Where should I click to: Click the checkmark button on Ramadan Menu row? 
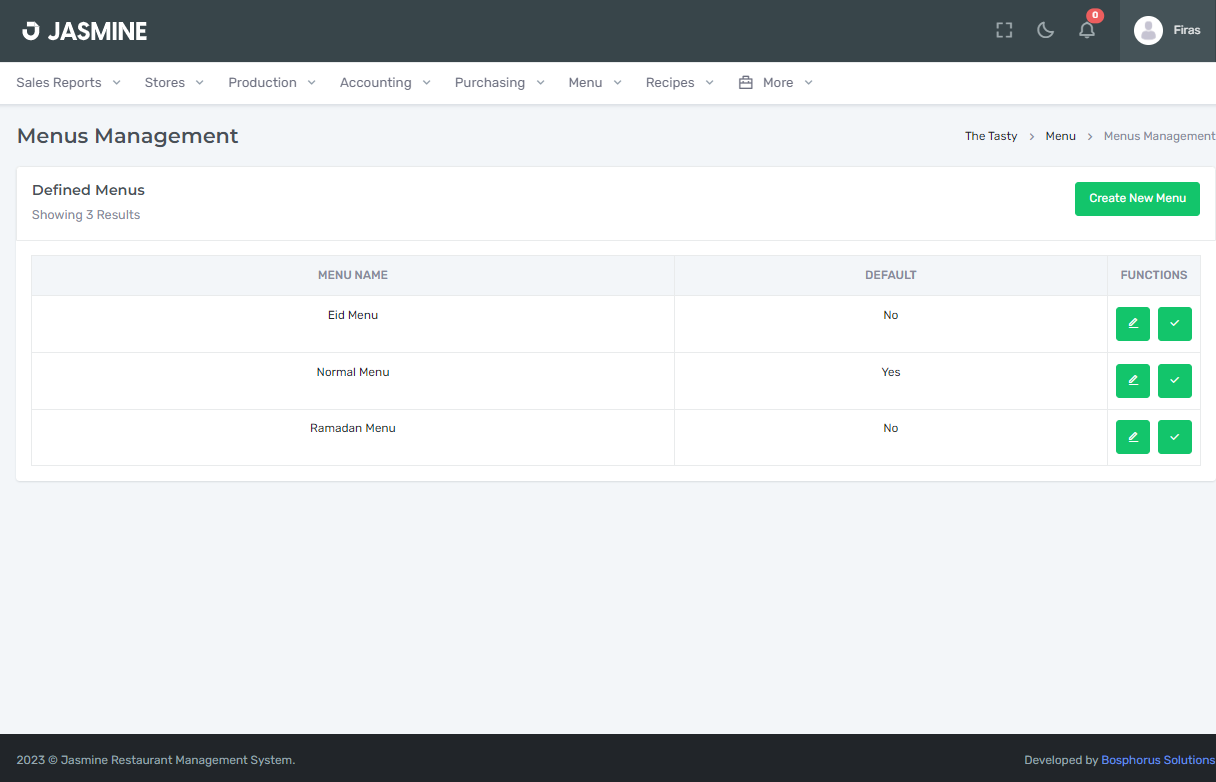click(x=1174, y=437)
